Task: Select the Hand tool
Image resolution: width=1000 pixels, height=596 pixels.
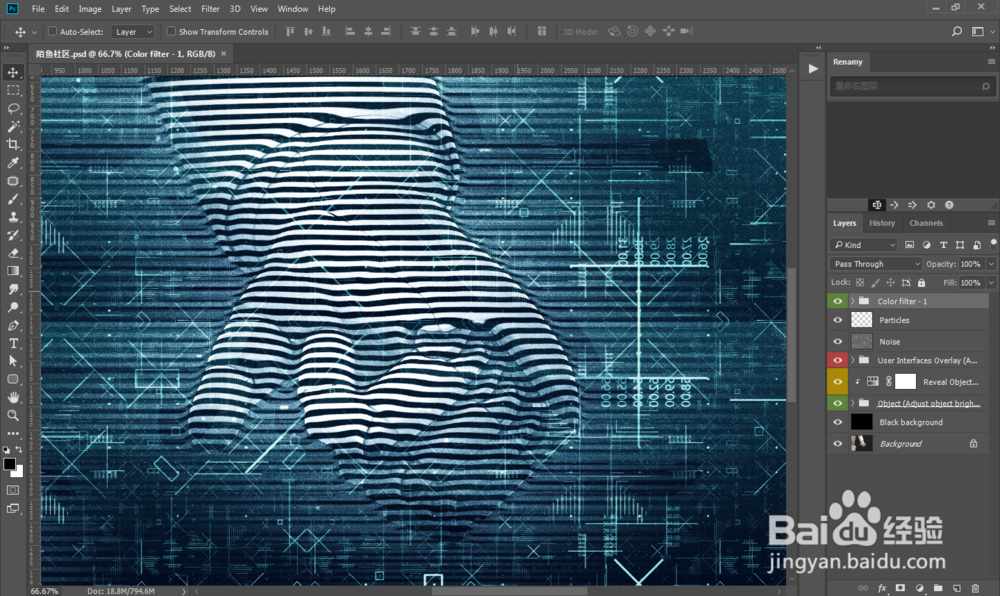Action: [x=13, y=397]
